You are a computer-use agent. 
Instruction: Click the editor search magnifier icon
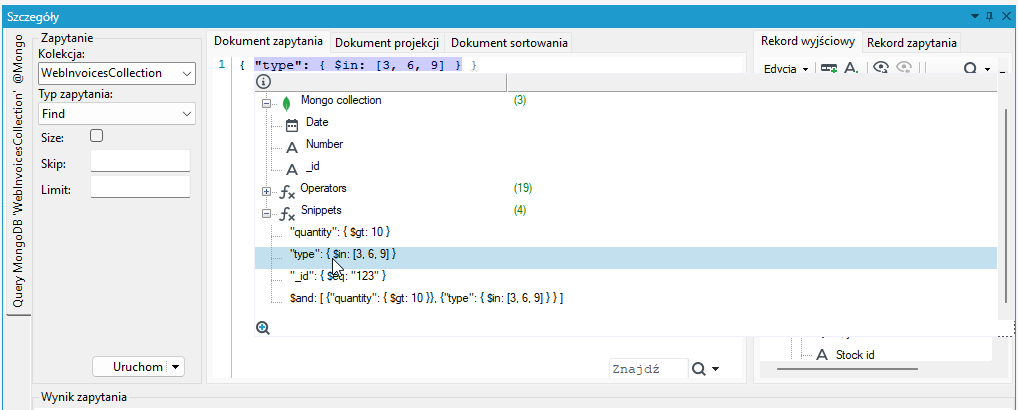tap(699, 368)
